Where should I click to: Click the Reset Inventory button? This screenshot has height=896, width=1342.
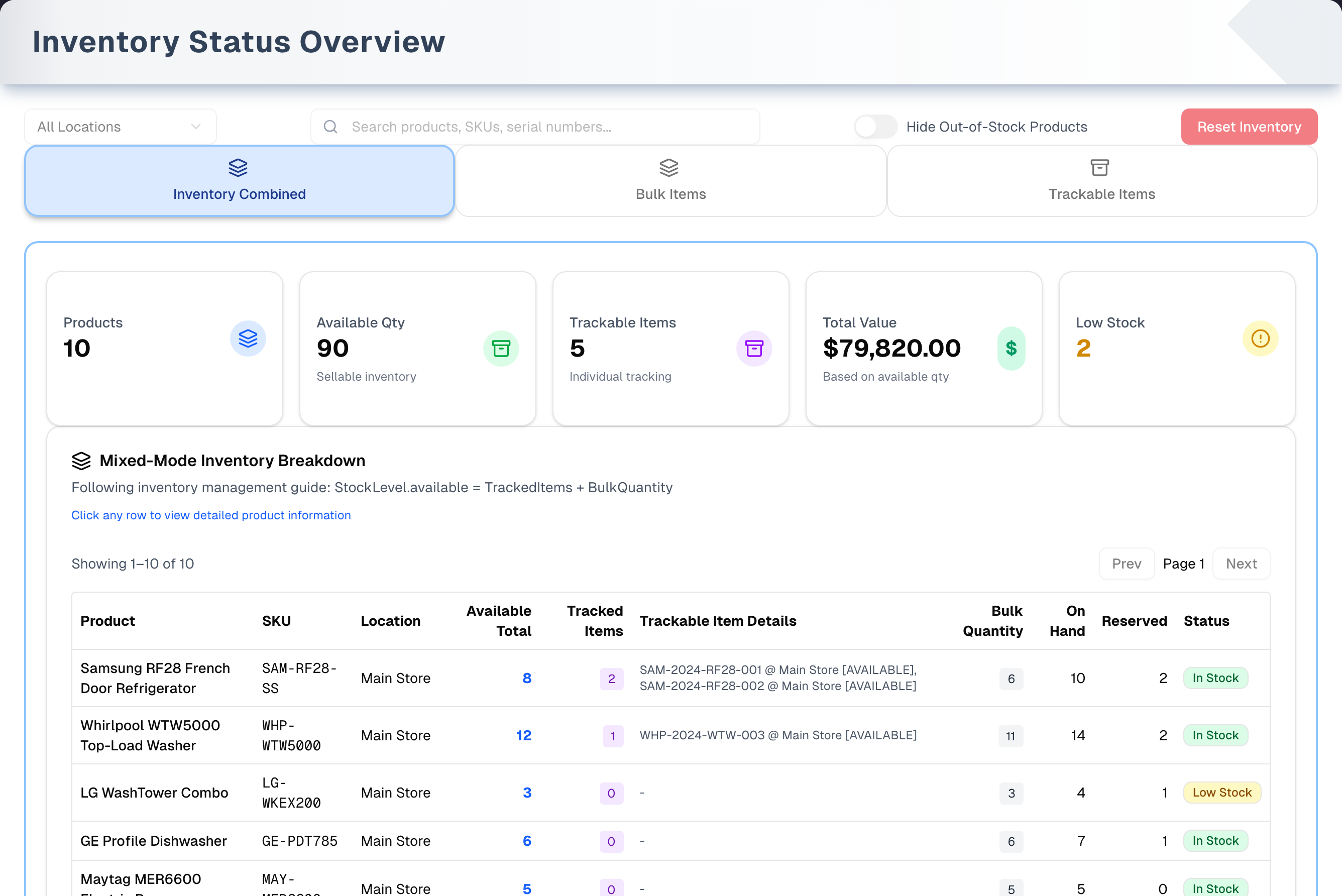coord(1250,127)
